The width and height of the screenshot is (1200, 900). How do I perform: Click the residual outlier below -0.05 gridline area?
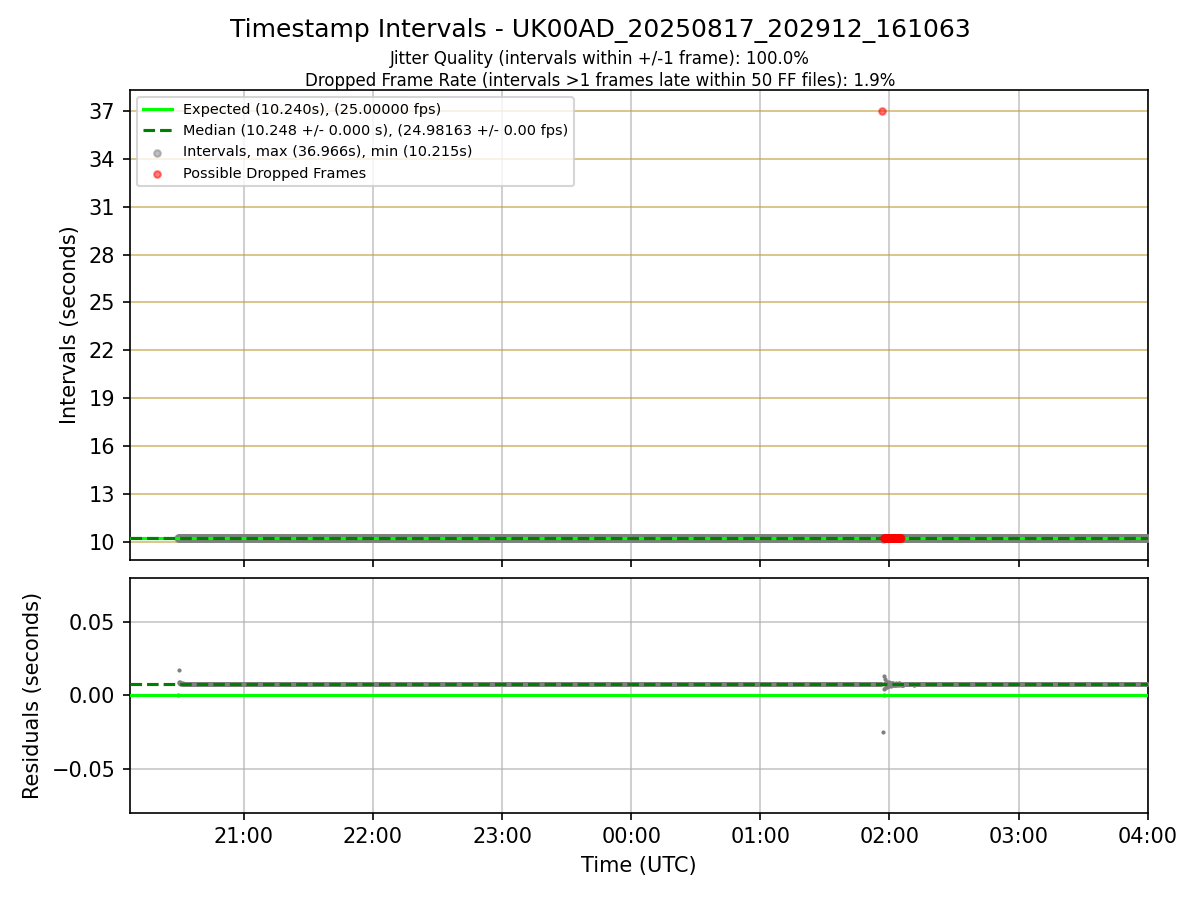tap(883, 732)
